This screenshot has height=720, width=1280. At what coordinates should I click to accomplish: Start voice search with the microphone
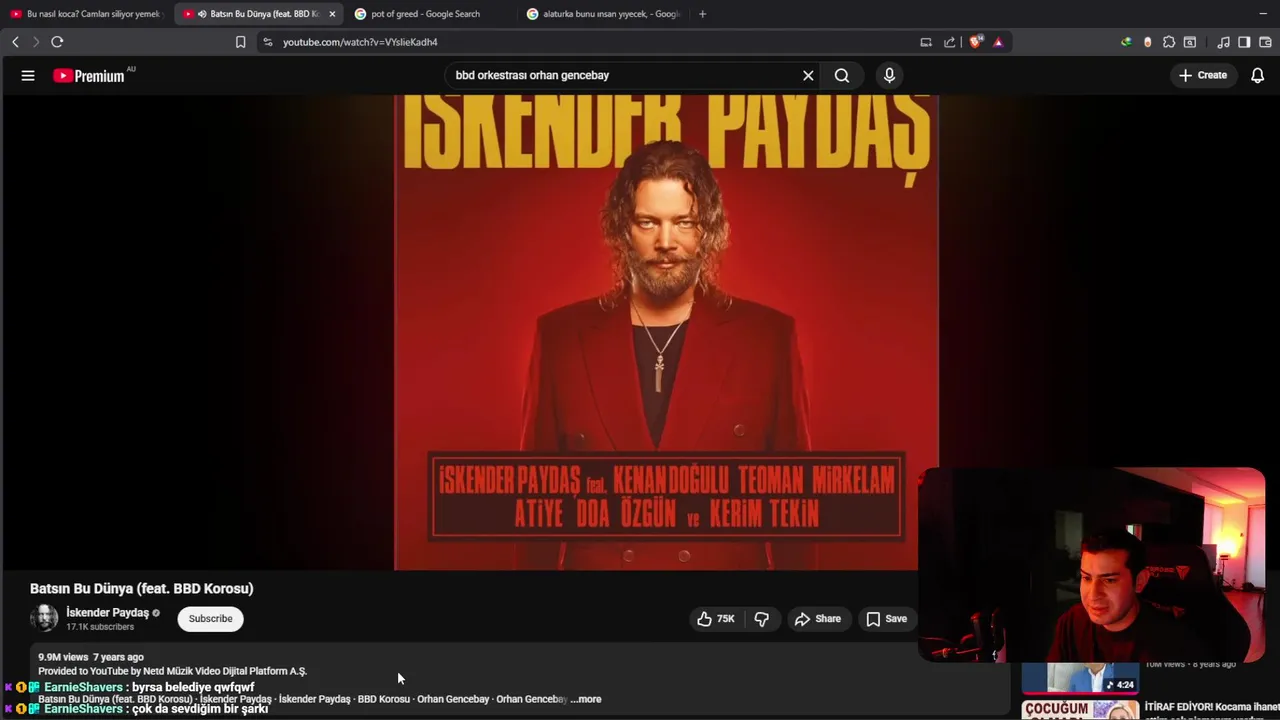[889, 75]
